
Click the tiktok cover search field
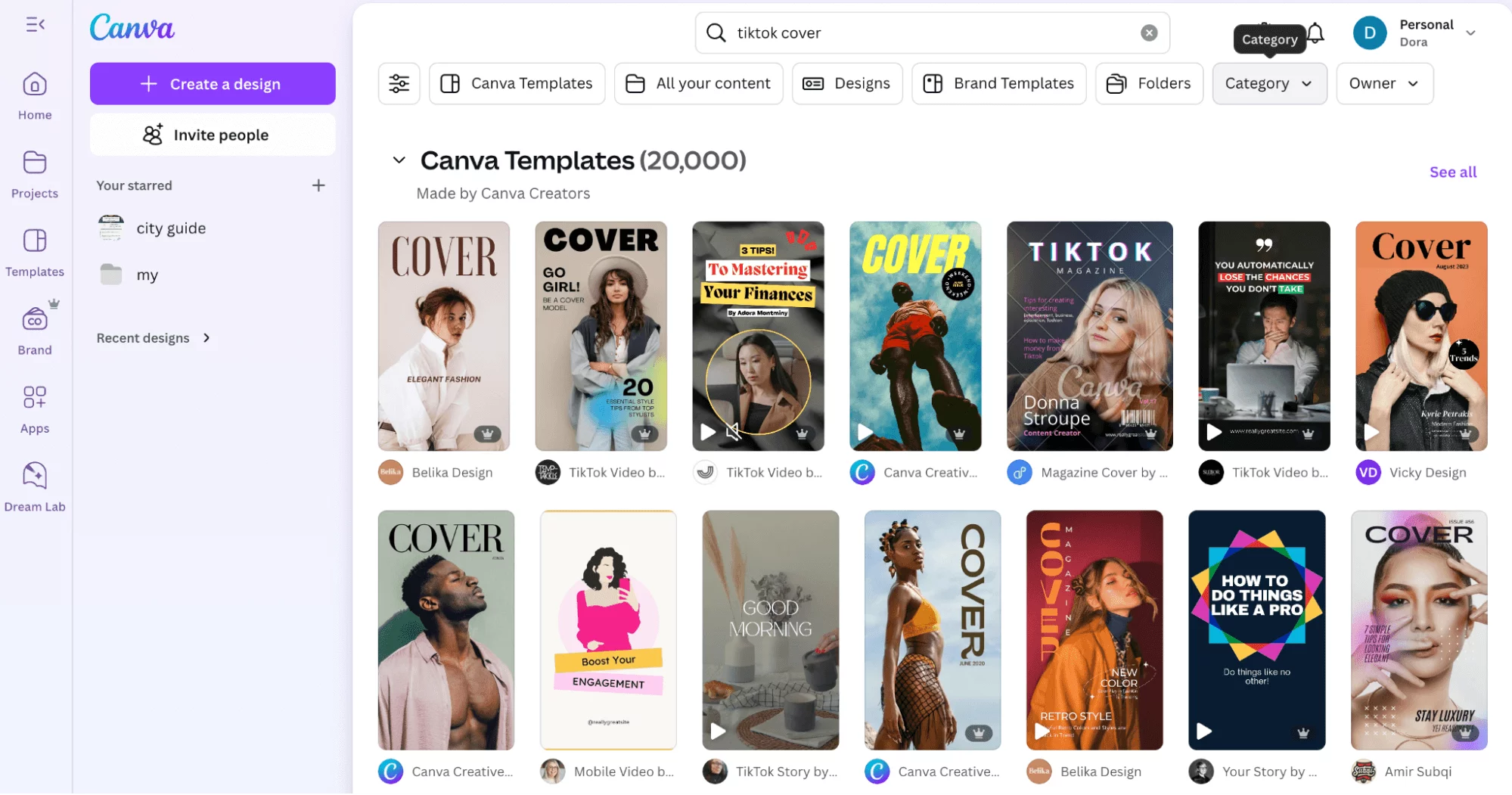(x=932, y=33)
